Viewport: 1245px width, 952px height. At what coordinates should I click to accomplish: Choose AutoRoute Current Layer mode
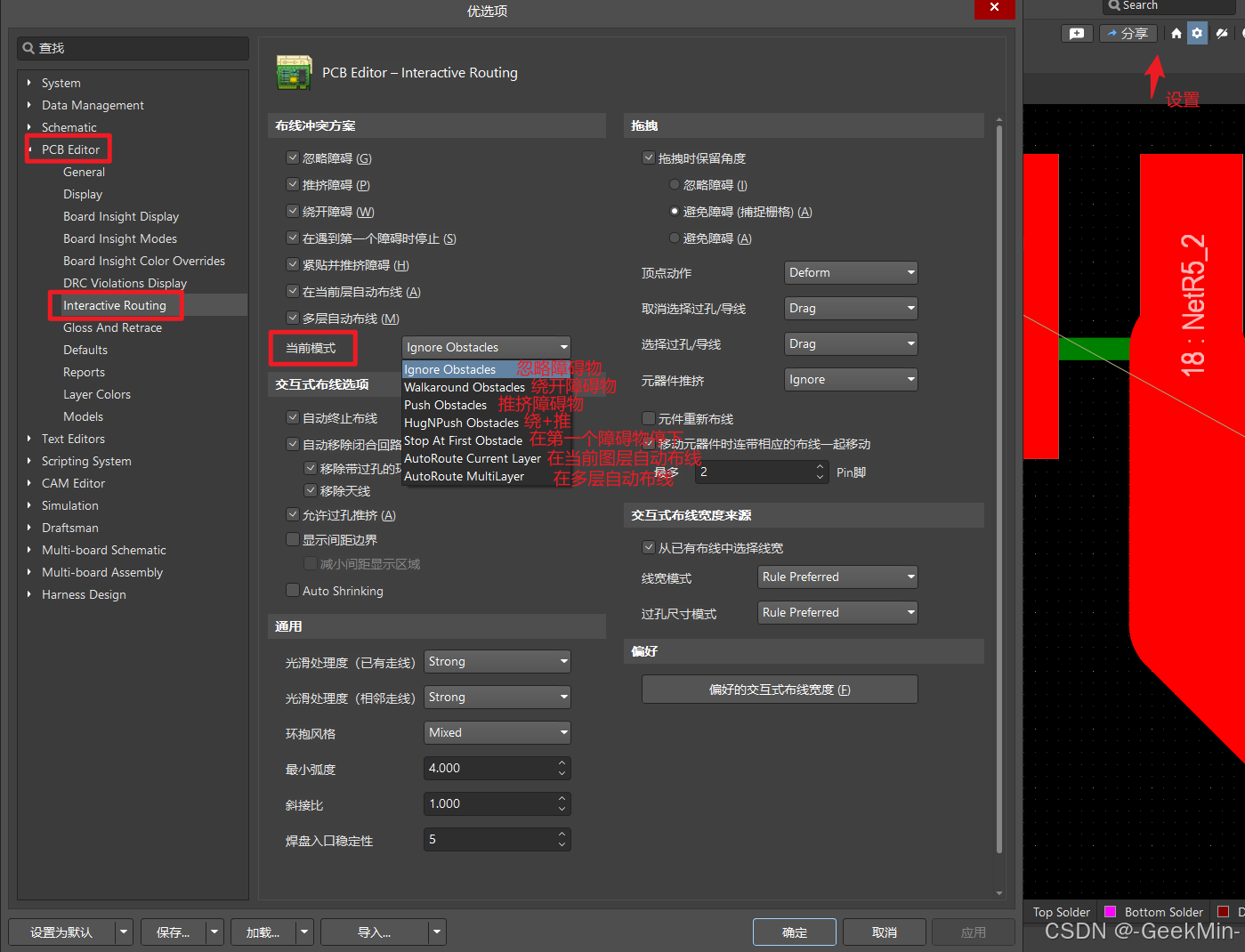pyautogui.click(x=473, y=458)
